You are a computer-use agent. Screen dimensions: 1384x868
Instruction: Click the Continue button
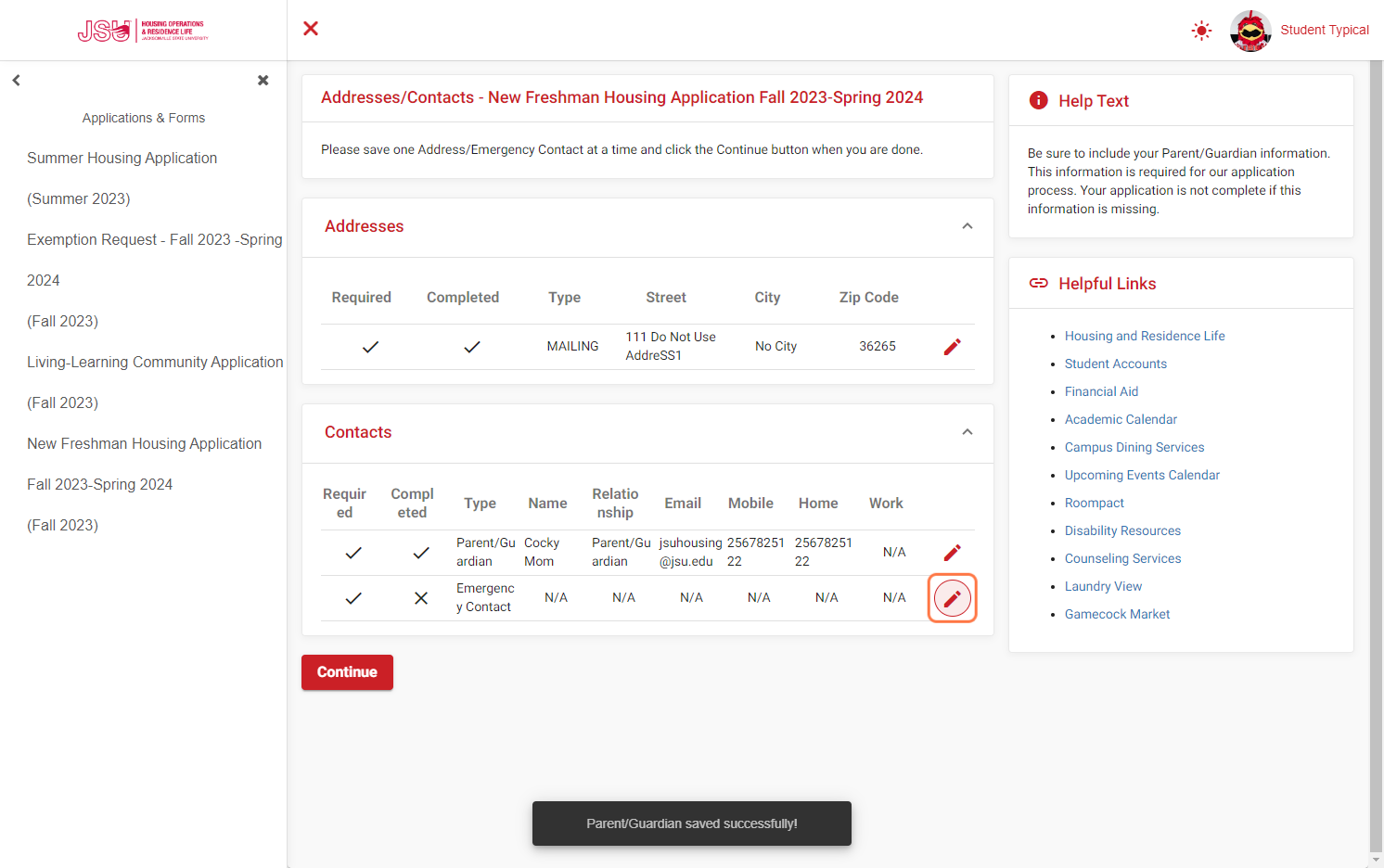click(347, 672)
